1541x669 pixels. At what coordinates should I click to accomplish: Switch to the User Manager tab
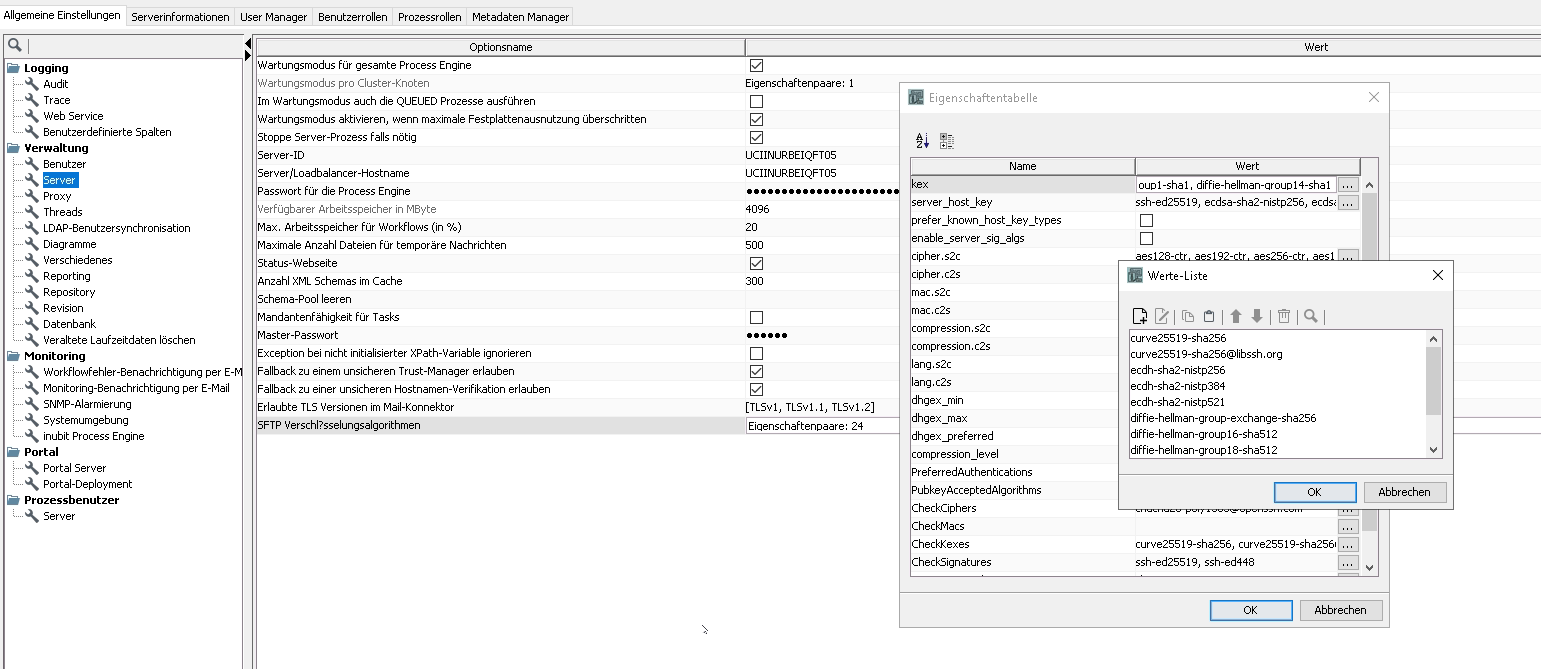click(x=274, y=17)
